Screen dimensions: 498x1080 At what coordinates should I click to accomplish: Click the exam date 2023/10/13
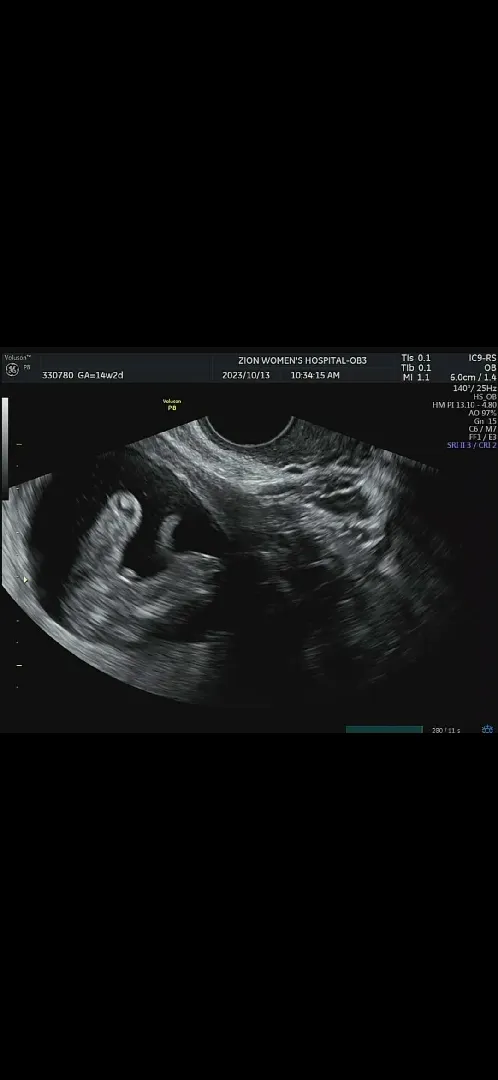tap(246, 375)
